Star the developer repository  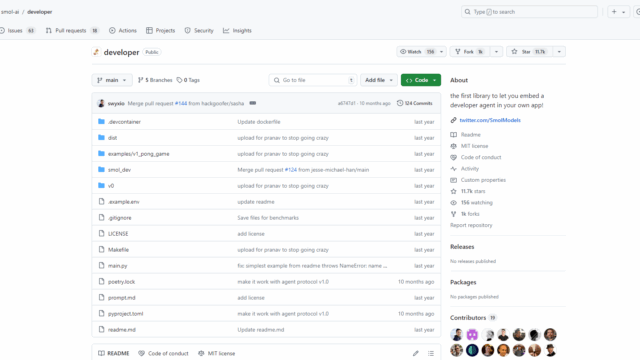(x=529, y=52)
